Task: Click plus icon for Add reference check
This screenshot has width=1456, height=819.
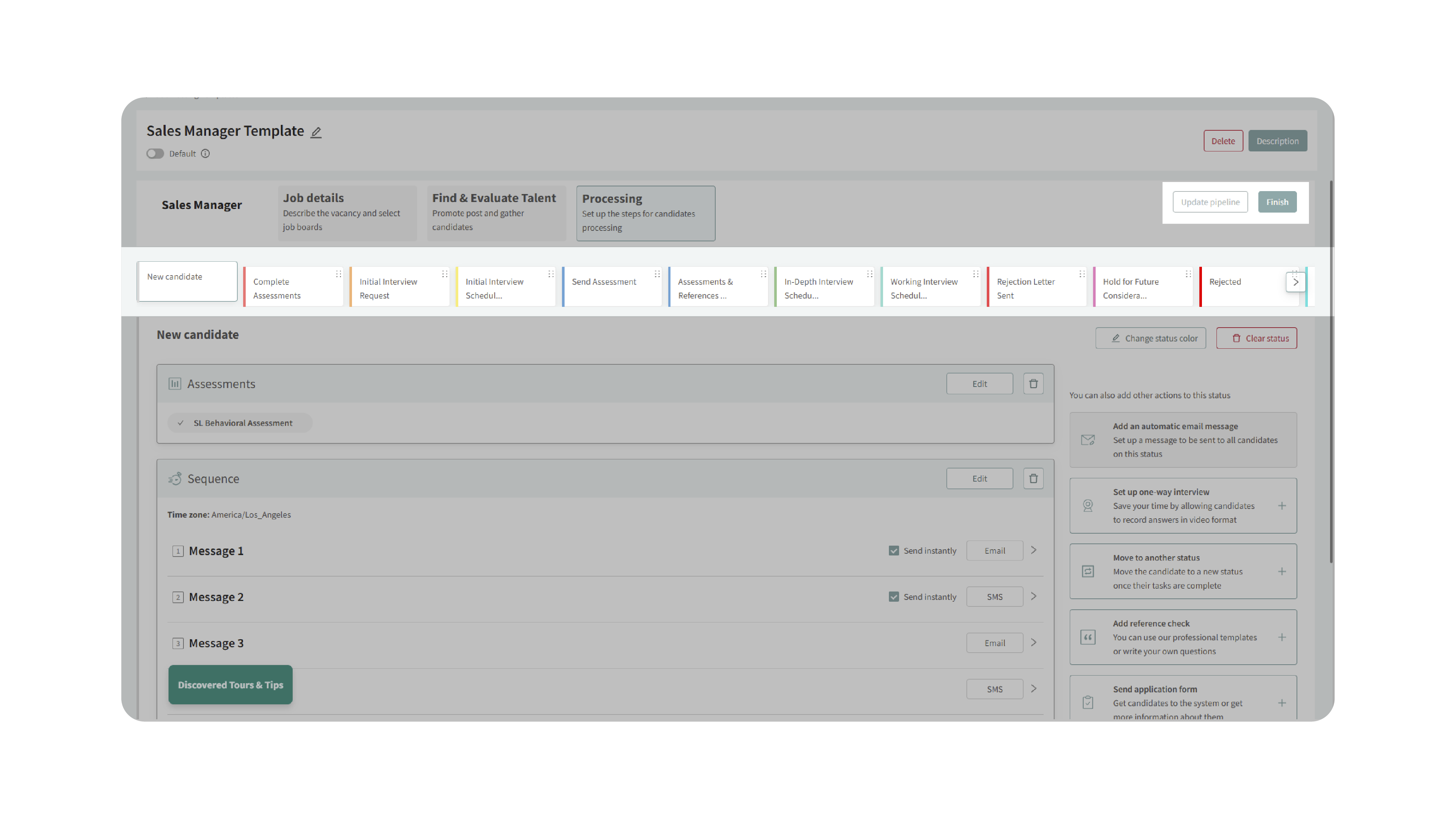Action: [1282, 637]
